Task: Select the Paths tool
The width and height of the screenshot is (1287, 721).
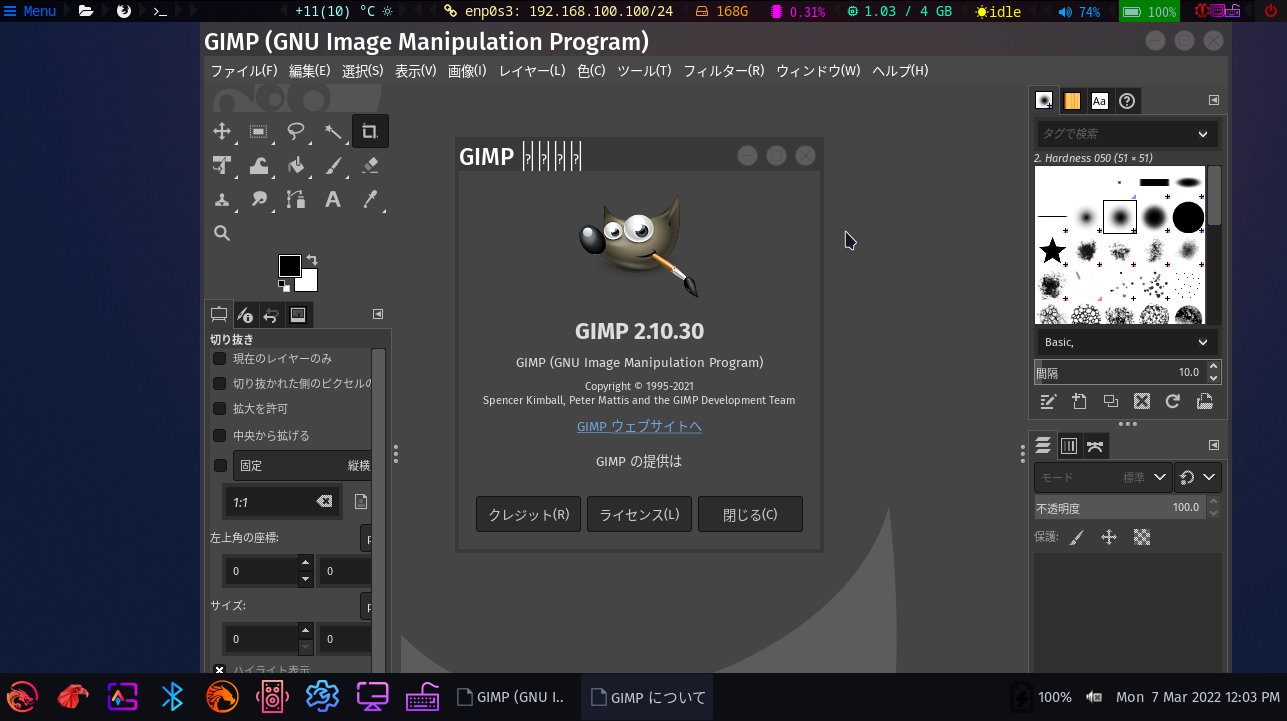Action: tap(296, 199)
